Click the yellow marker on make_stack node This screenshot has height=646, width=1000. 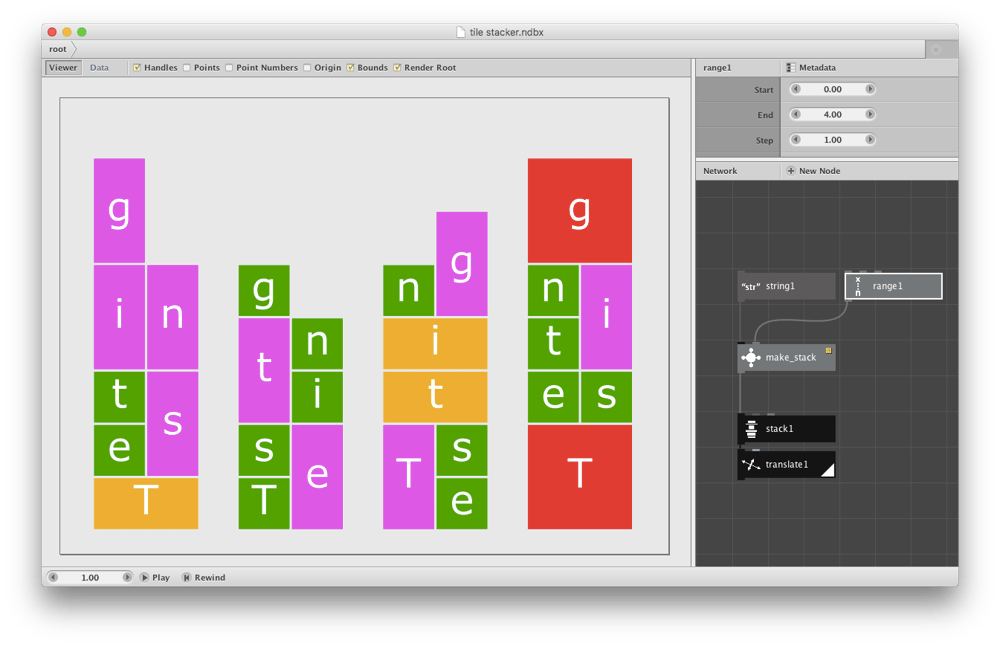pyautogui.click(x=828, y=350)
